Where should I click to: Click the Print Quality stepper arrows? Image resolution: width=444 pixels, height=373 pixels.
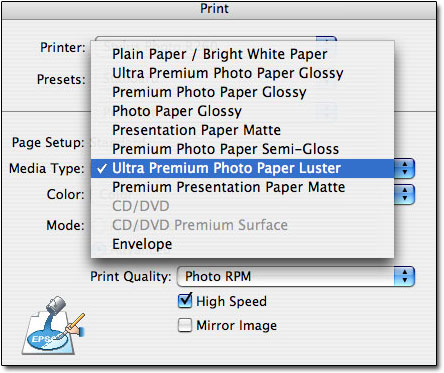tap(404, 276)
